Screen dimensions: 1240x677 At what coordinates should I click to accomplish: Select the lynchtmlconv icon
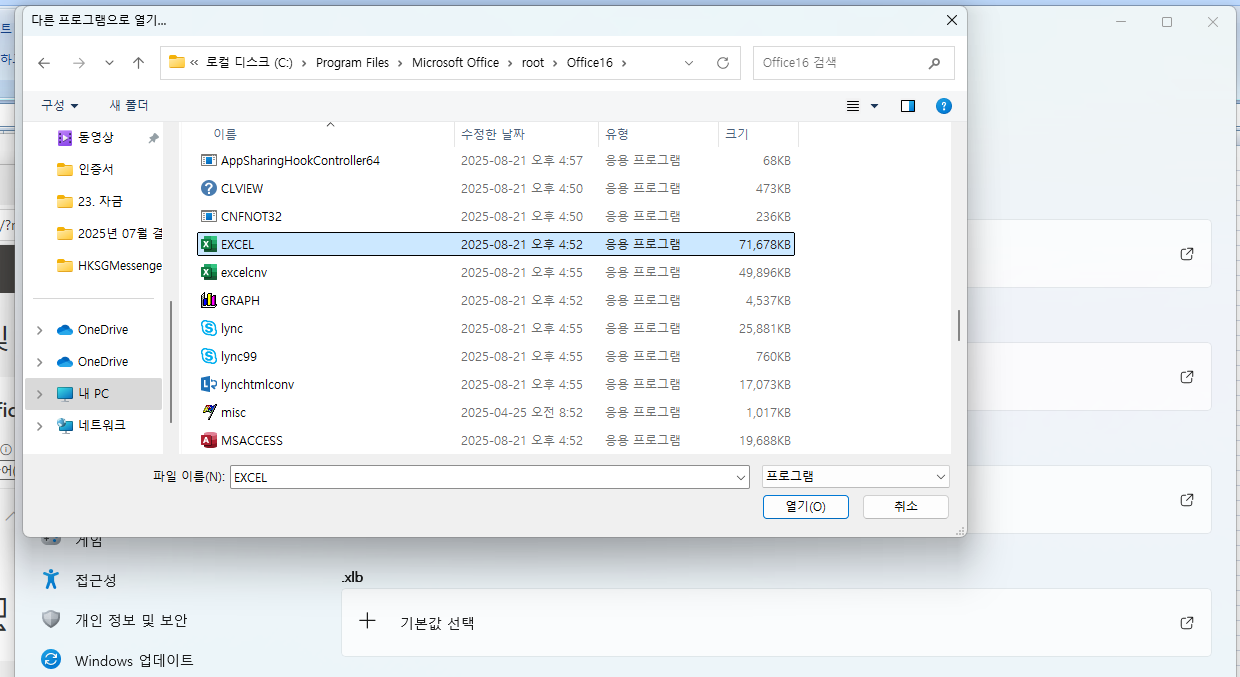pos(209,384)
